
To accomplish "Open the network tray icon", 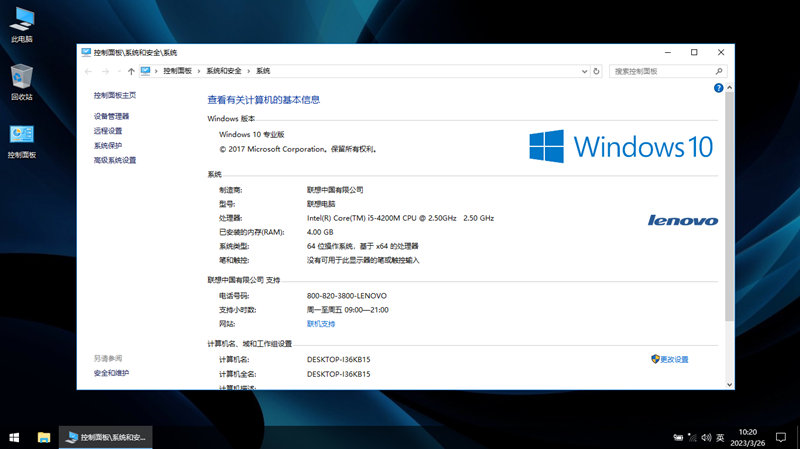I will [692, 438].
